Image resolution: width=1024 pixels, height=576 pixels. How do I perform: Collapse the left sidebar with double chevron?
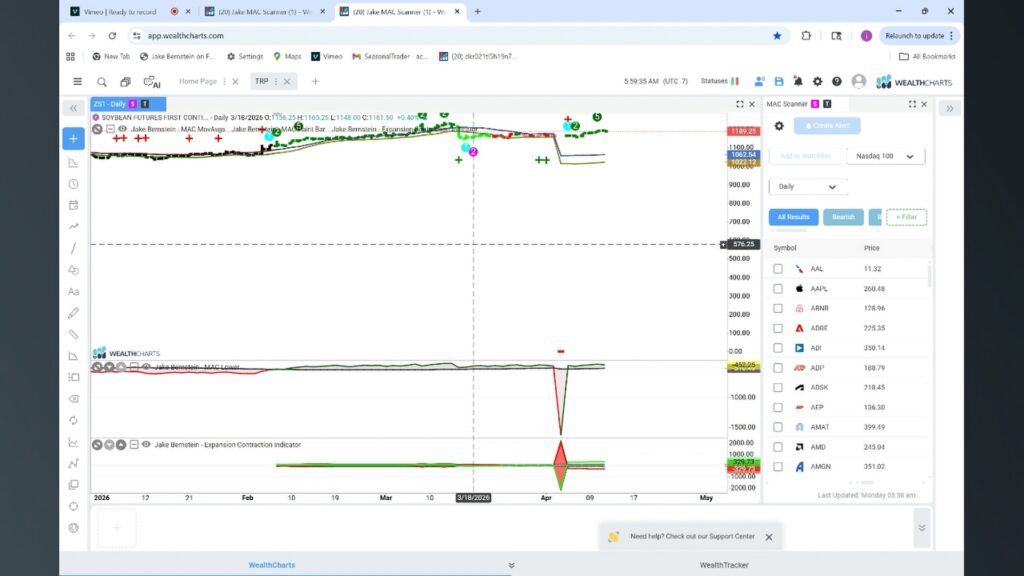point(73,108)
